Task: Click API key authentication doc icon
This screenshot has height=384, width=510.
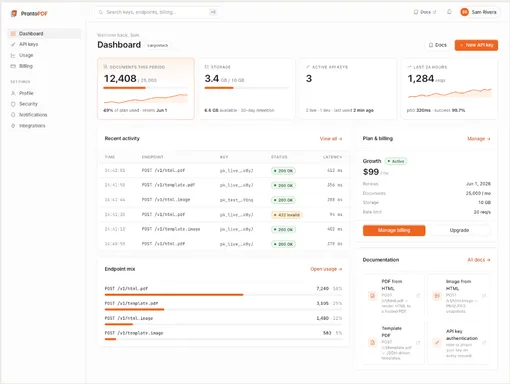Action: click(437, 342)
